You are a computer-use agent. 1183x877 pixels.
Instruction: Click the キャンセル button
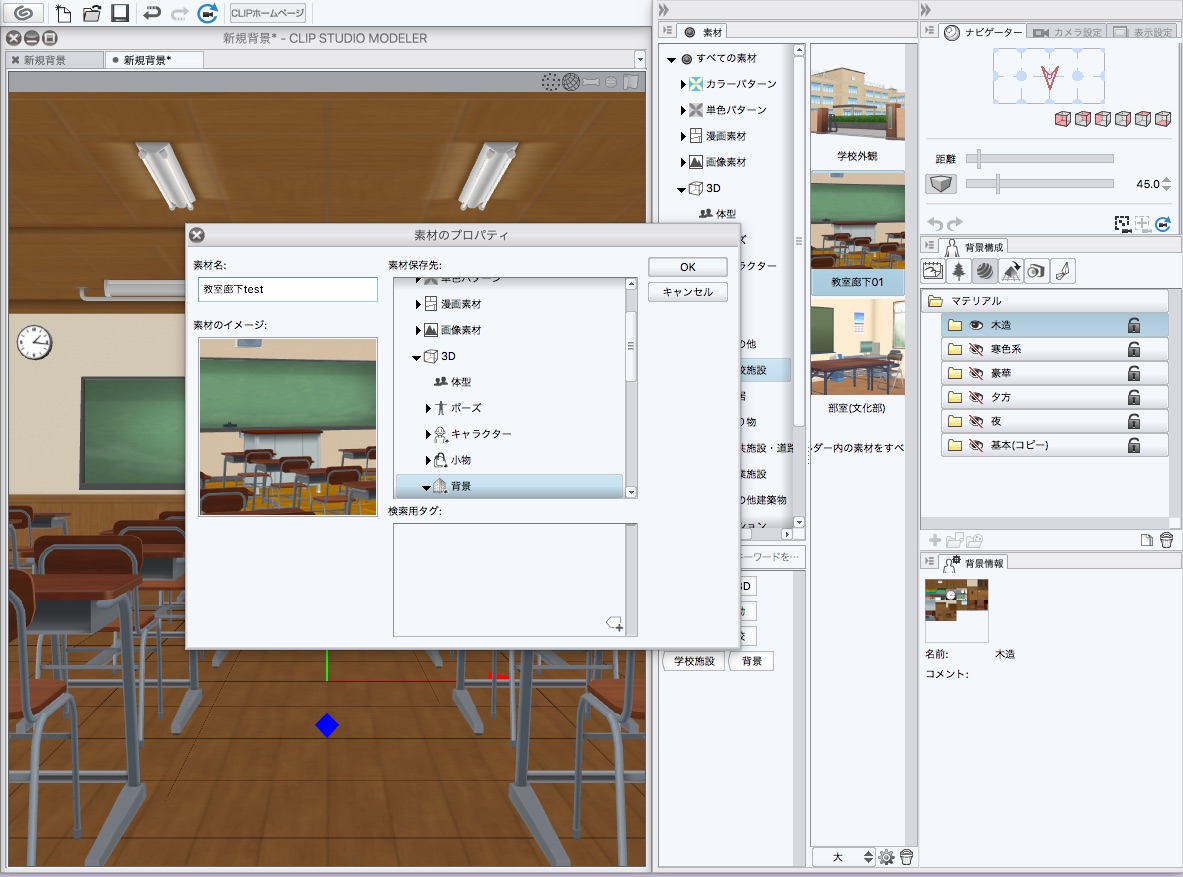coord(687,292)
